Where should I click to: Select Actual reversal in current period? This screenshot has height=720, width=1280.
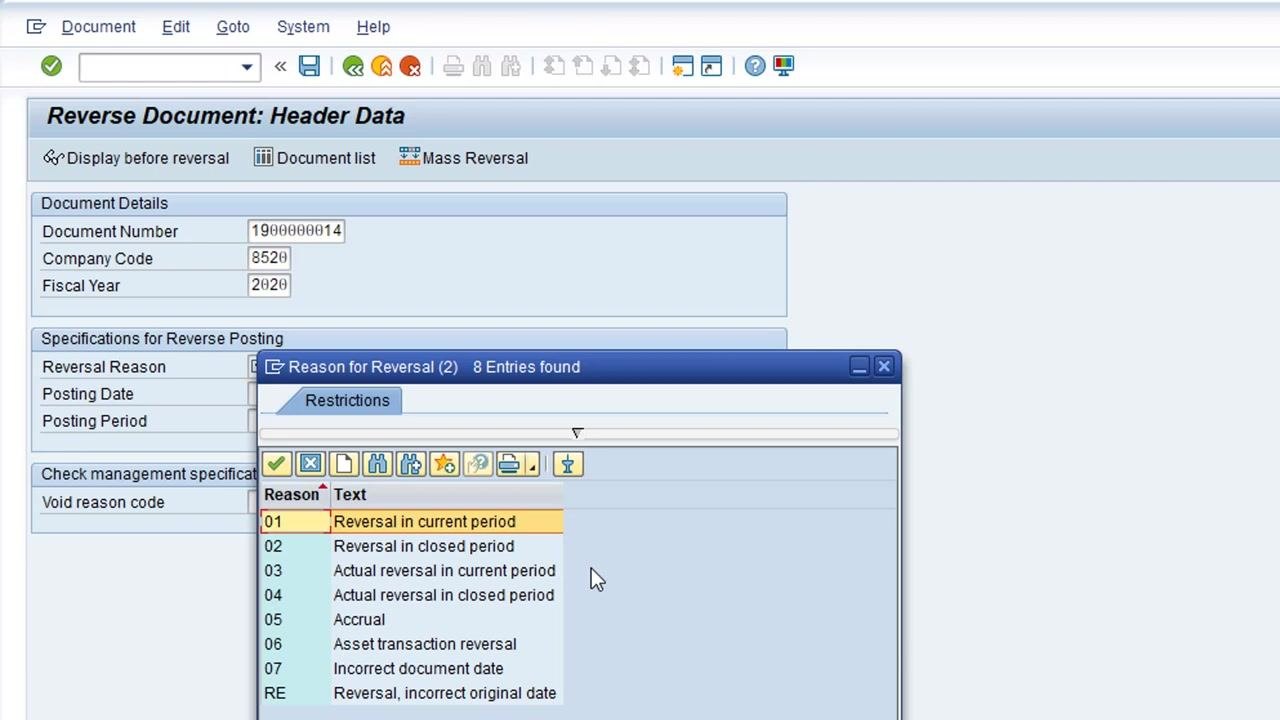click(412, 570)
